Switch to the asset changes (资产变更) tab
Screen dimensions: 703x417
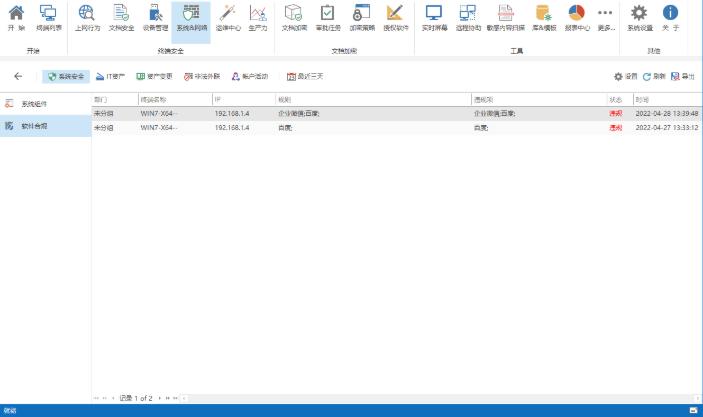pyautogui.click(x=153, y=76)
